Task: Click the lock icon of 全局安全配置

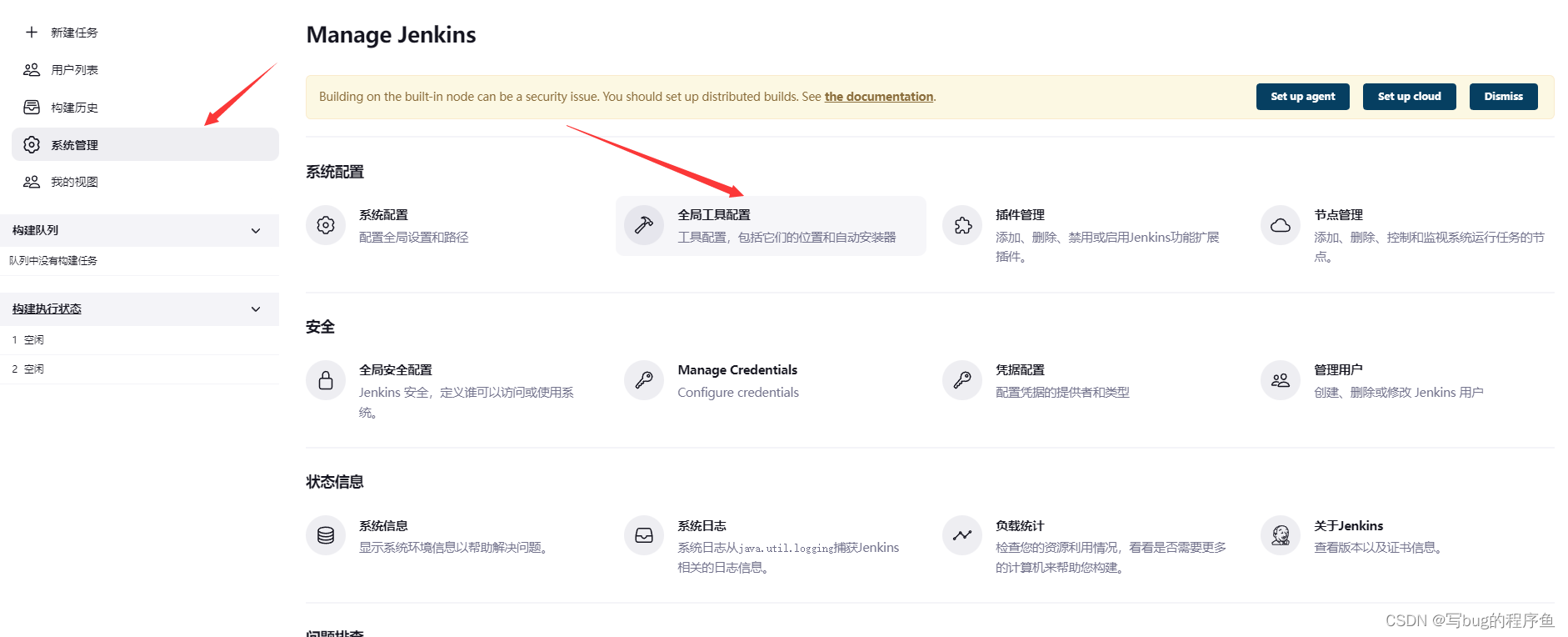Action: [326, 380]
